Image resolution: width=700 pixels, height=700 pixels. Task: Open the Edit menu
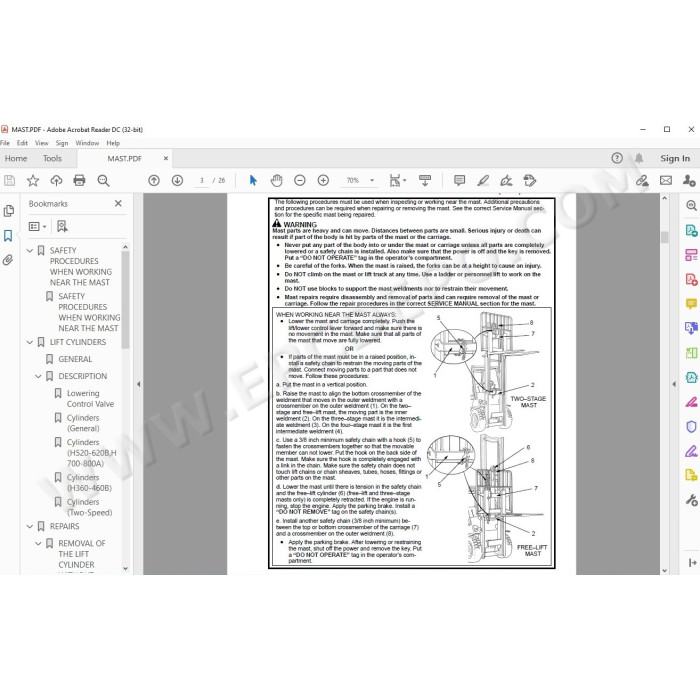pyautogui.click(x=22, y=143)
